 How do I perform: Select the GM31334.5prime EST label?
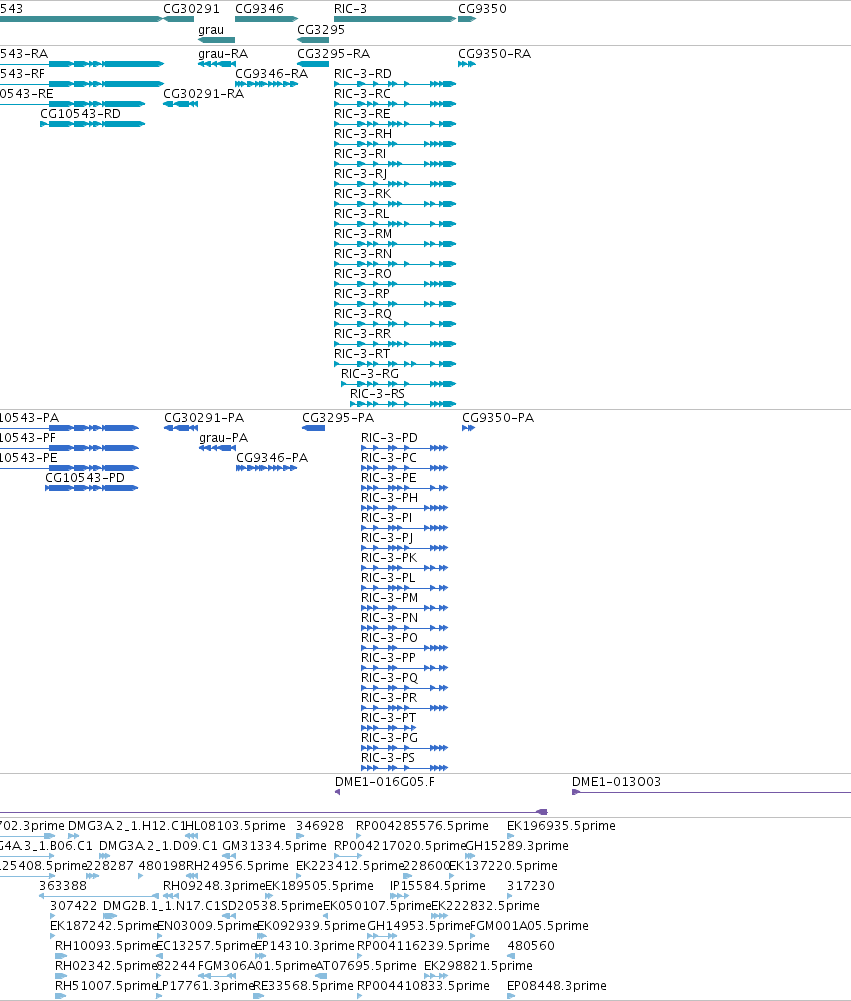click(274, 846)
